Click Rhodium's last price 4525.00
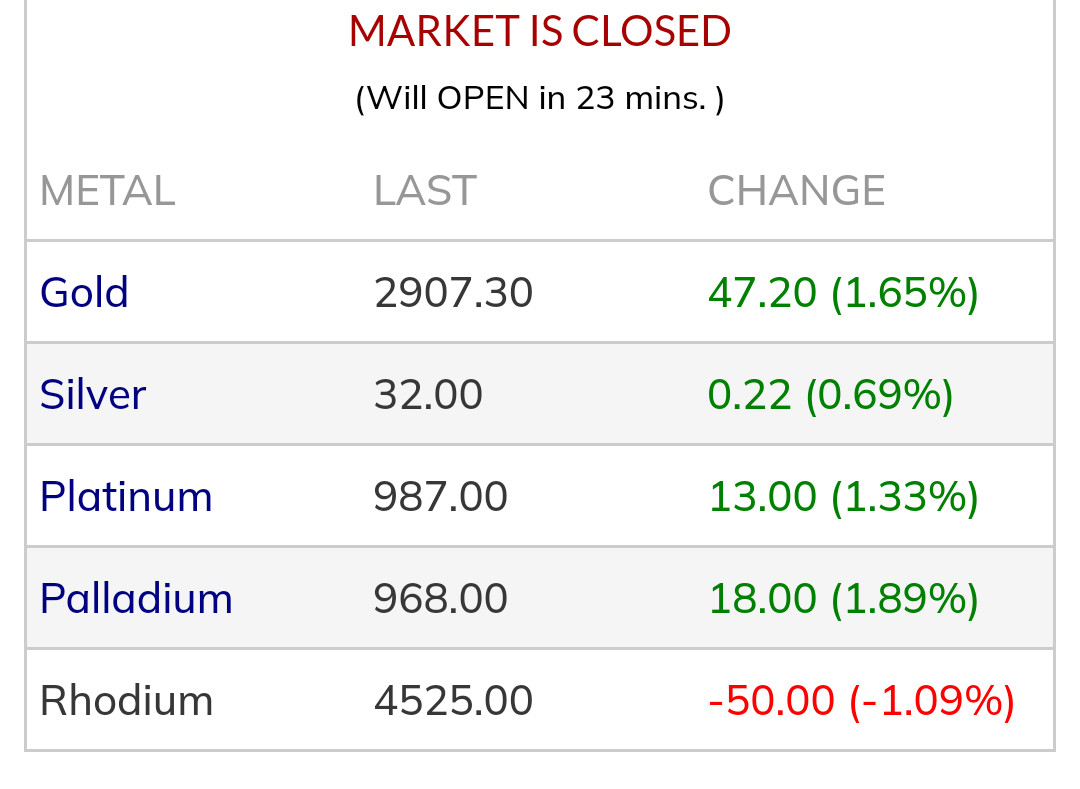 [453, 701]
